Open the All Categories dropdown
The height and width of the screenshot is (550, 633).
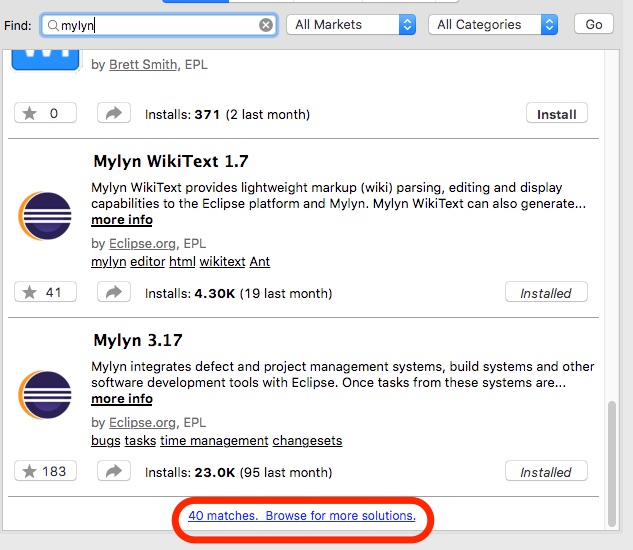[x=493, y=25]
